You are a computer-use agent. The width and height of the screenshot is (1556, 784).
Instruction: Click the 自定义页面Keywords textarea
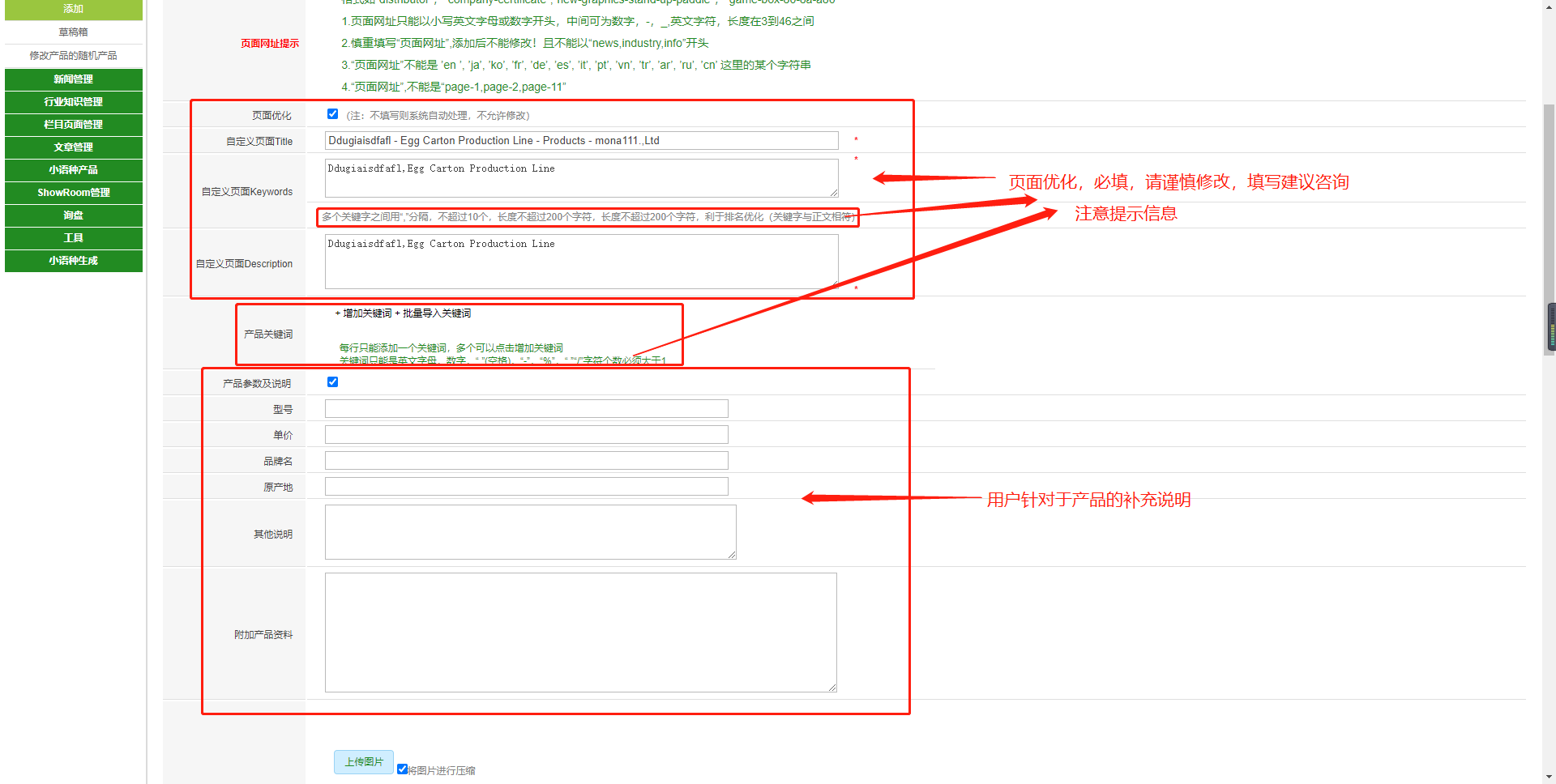(581, 178)
